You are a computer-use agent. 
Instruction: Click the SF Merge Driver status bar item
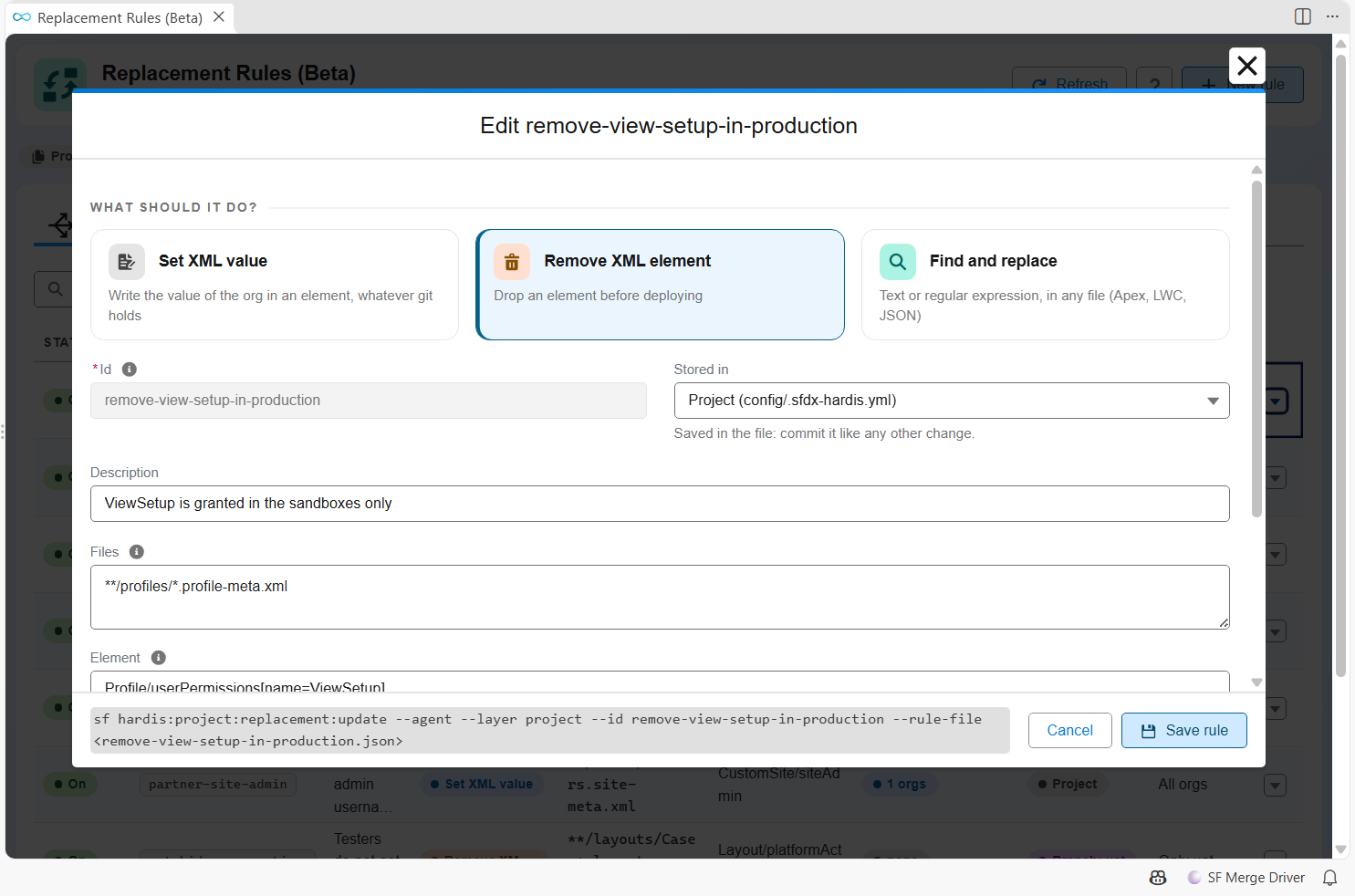pyautogui.click(x=1246, y=878)
